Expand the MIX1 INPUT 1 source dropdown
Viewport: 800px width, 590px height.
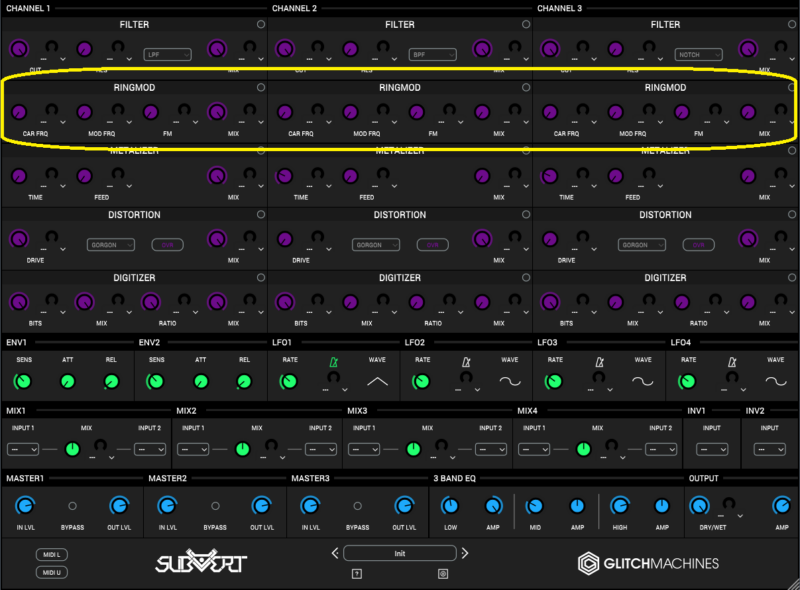(x=23, y=449)
